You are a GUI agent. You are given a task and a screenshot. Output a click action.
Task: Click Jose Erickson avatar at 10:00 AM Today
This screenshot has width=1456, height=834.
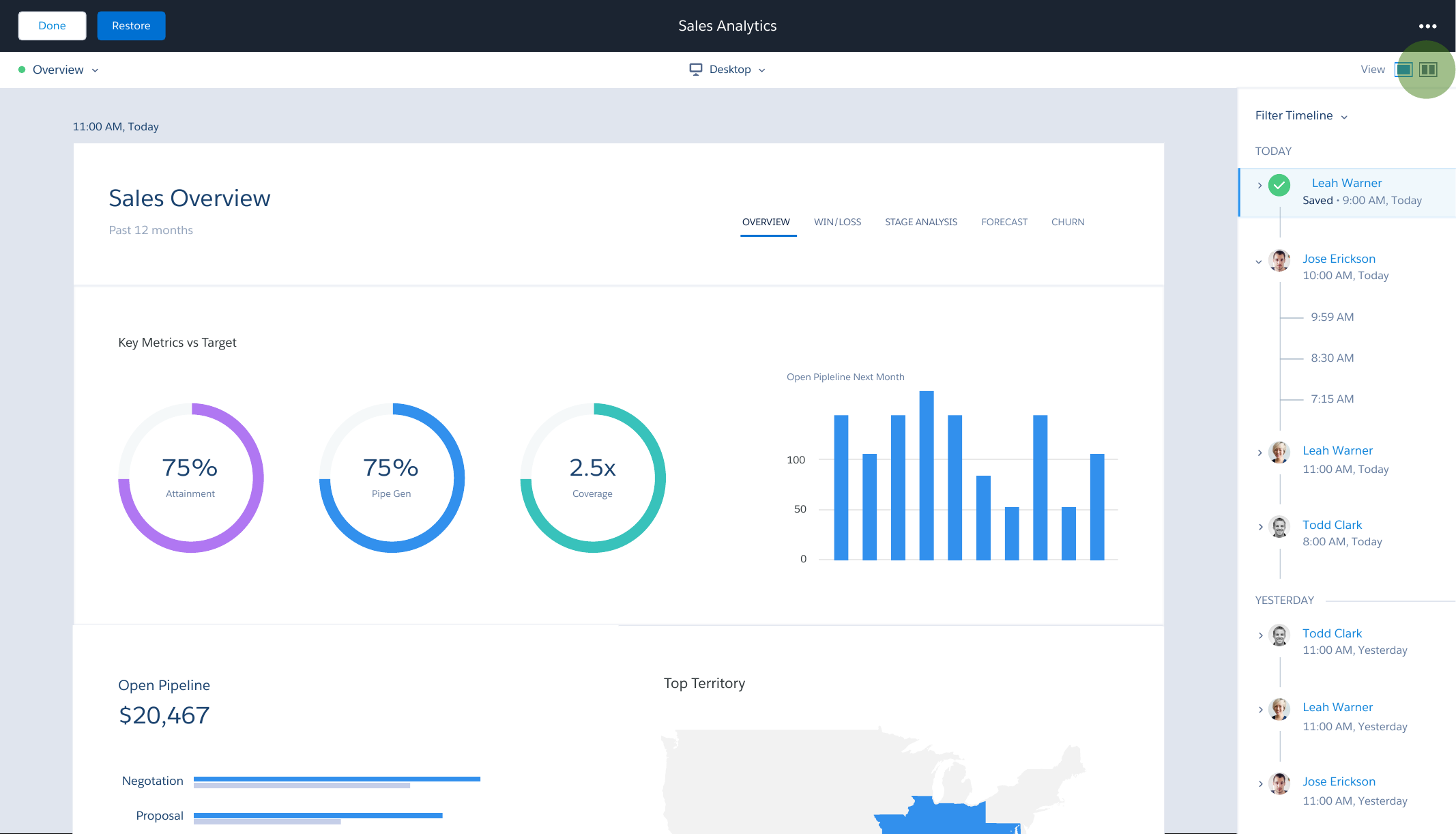(1279, 261)
